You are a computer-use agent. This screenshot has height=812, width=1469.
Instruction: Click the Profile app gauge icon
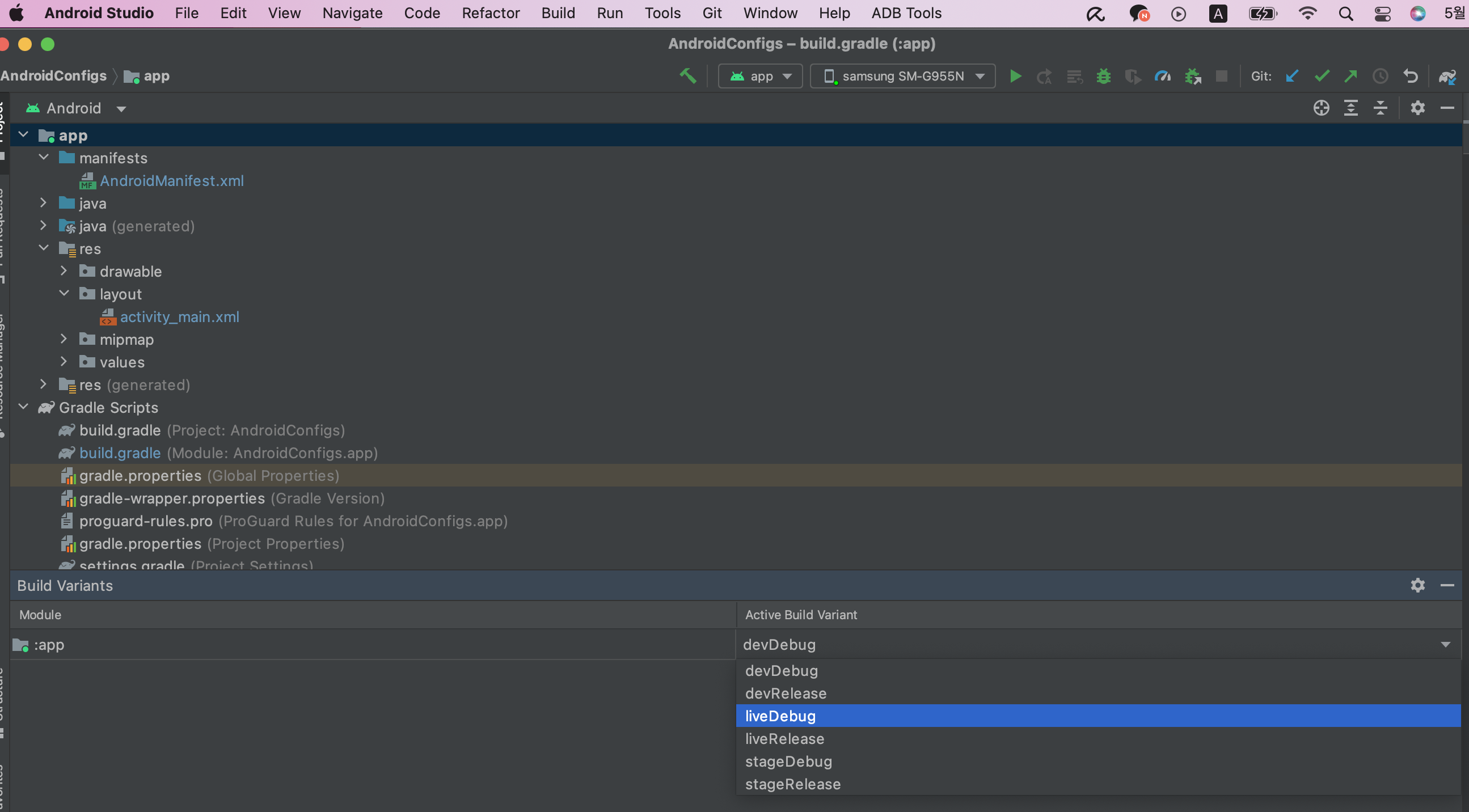tap(1162, 76)
